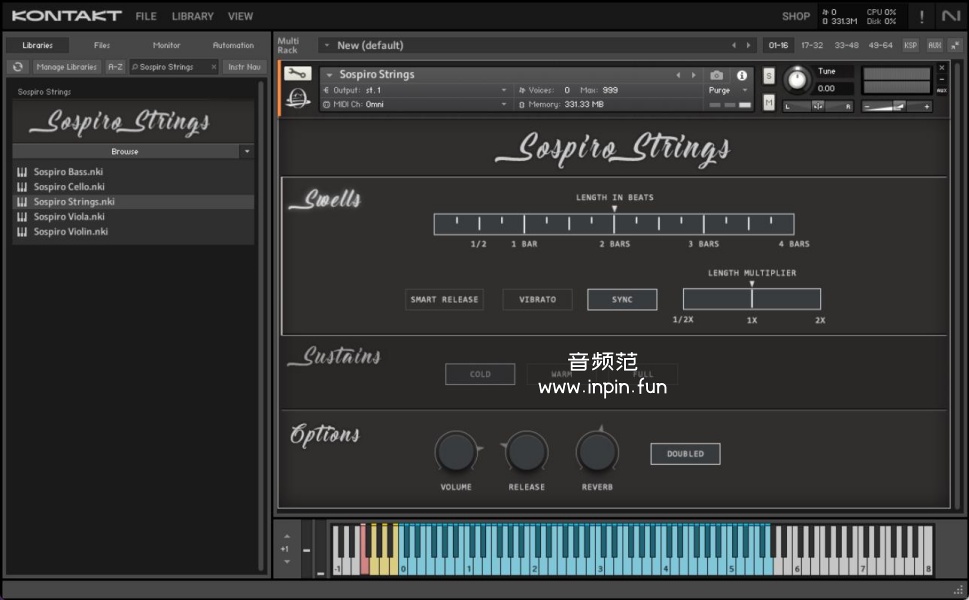Open the instrument info icon

pyautogui.click(x=742, y=75)
